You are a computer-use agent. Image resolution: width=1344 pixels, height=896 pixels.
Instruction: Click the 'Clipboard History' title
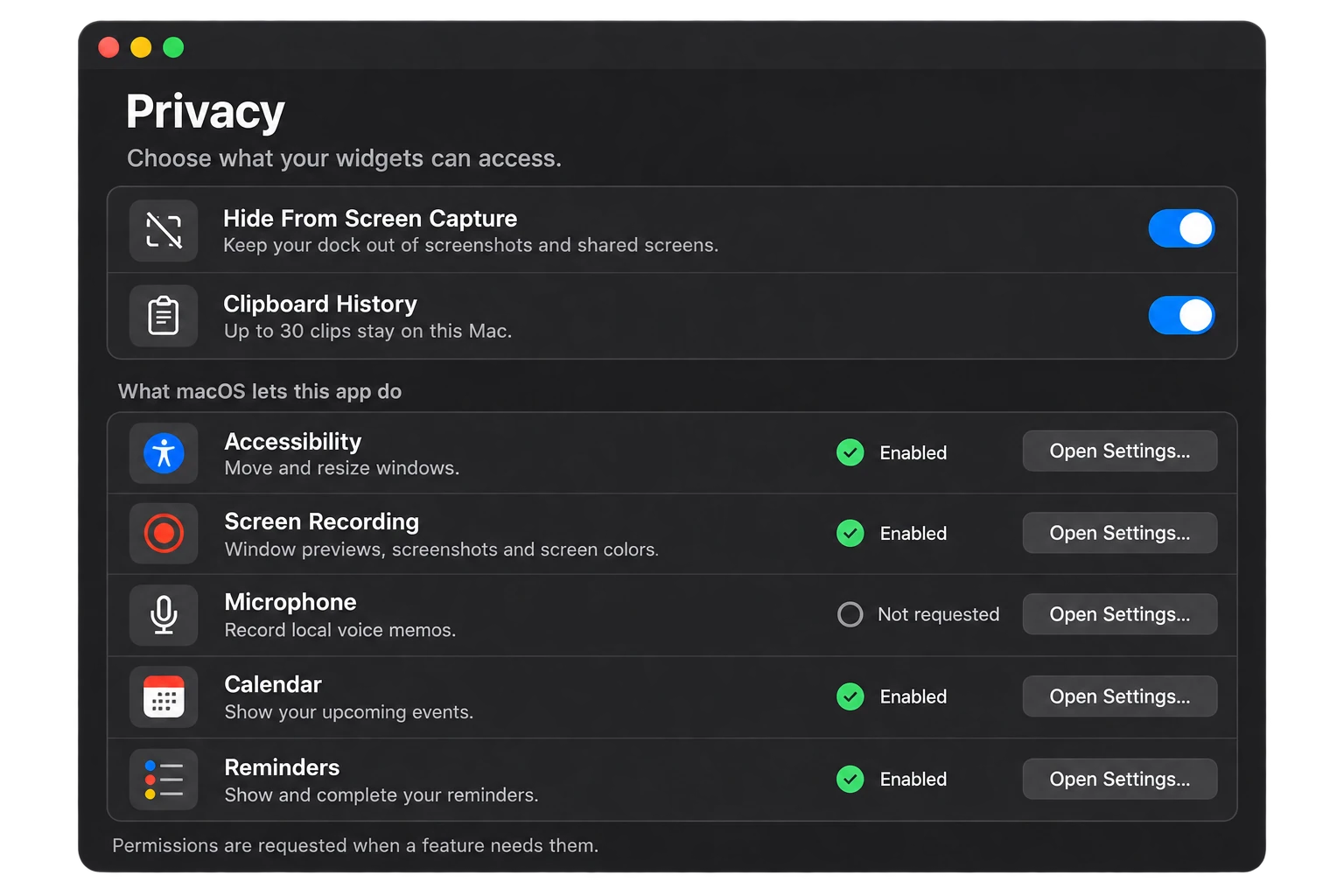(x=320, y=304)
